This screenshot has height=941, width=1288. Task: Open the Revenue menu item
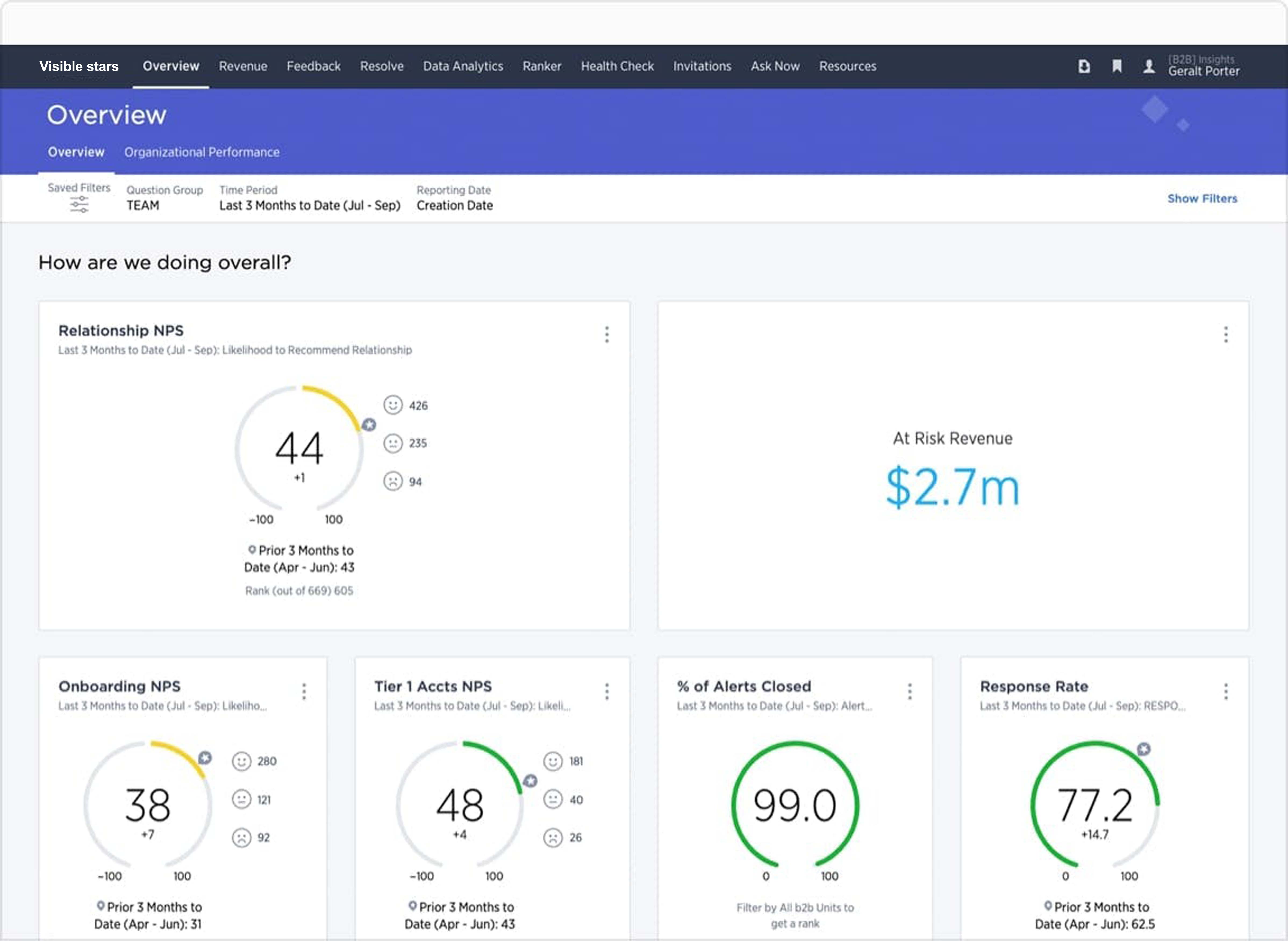(243, 66)
